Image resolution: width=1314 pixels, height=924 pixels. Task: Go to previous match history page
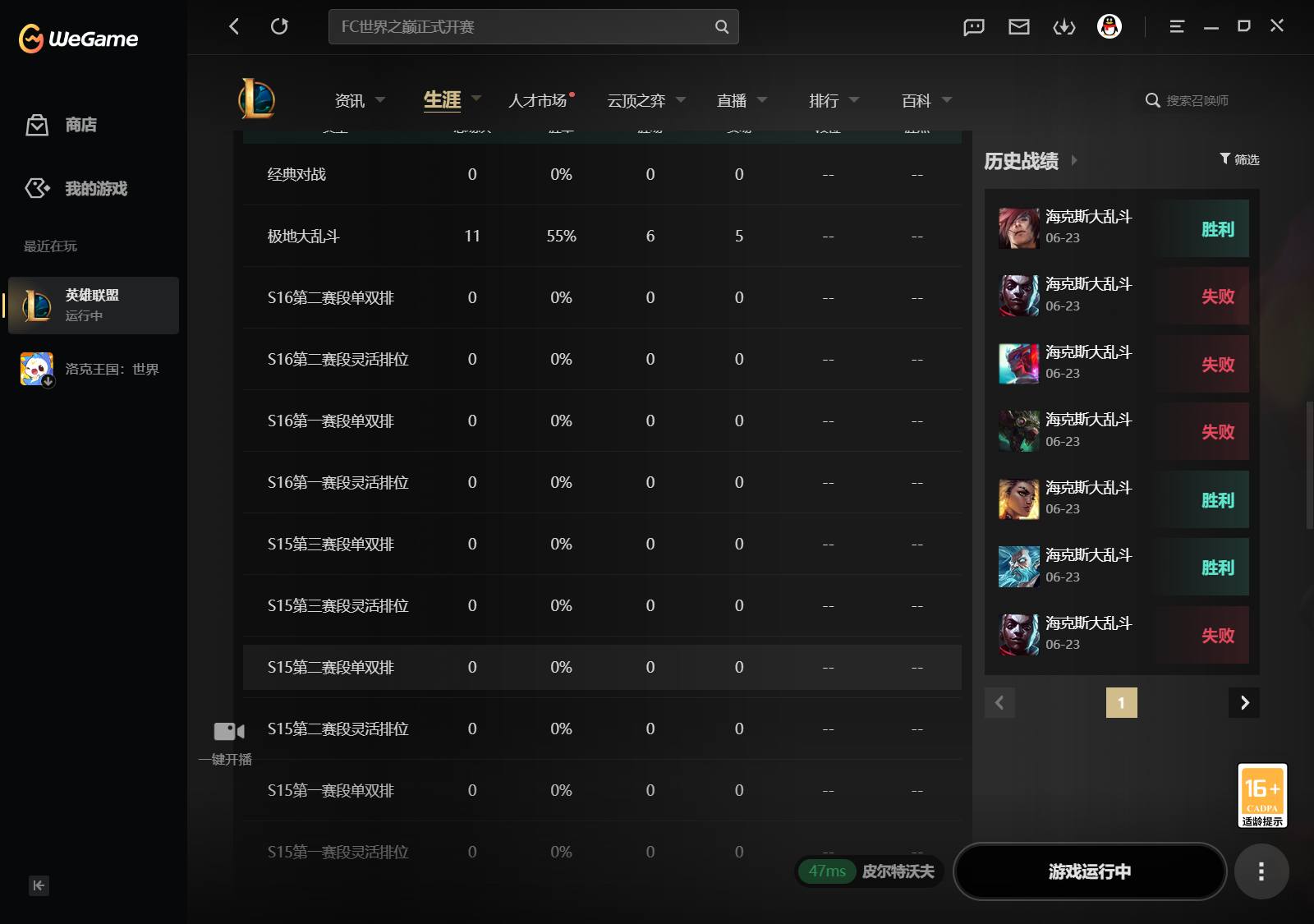coord(999,702)
